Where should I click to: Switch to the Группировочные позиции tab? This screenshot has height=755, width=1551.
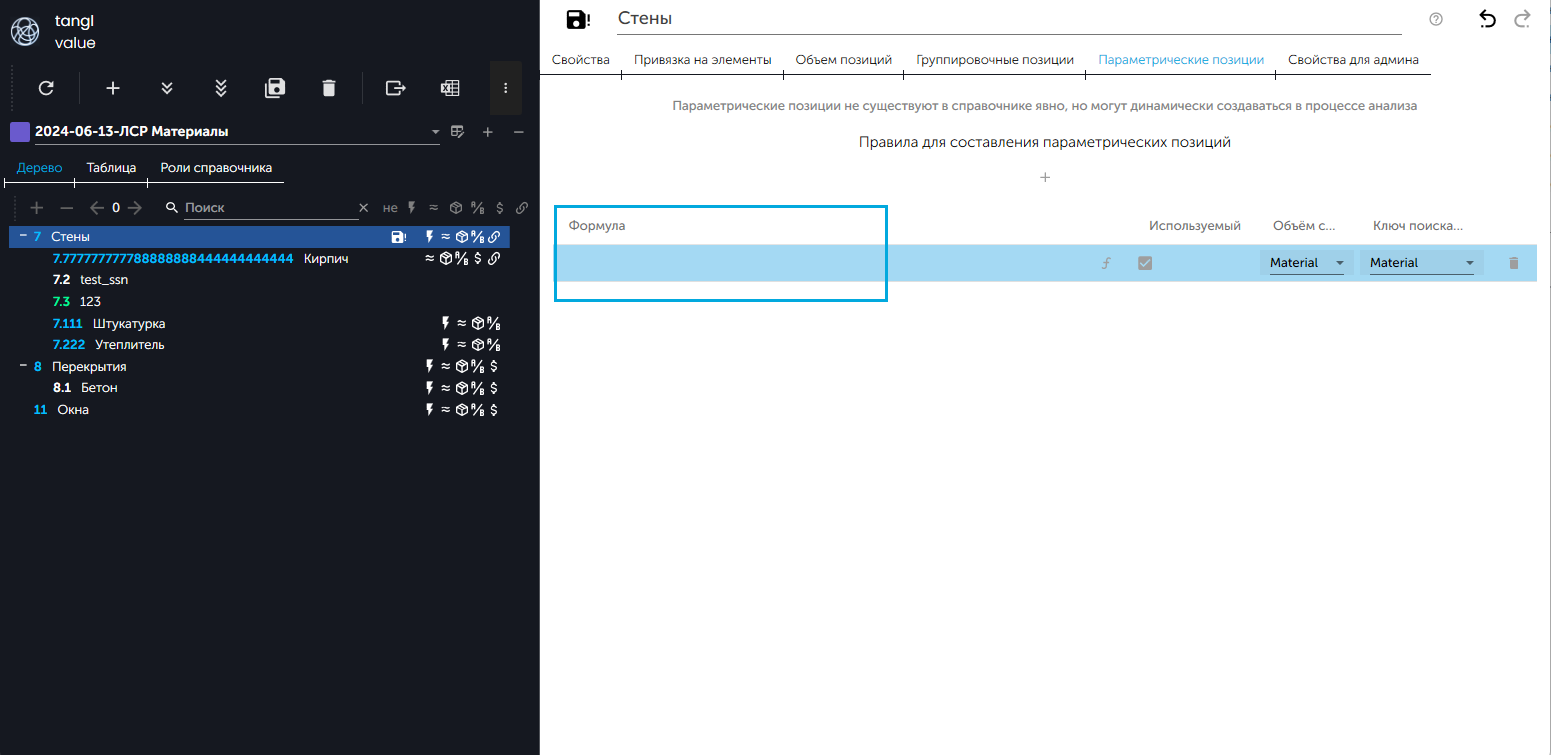pos(994,60)
